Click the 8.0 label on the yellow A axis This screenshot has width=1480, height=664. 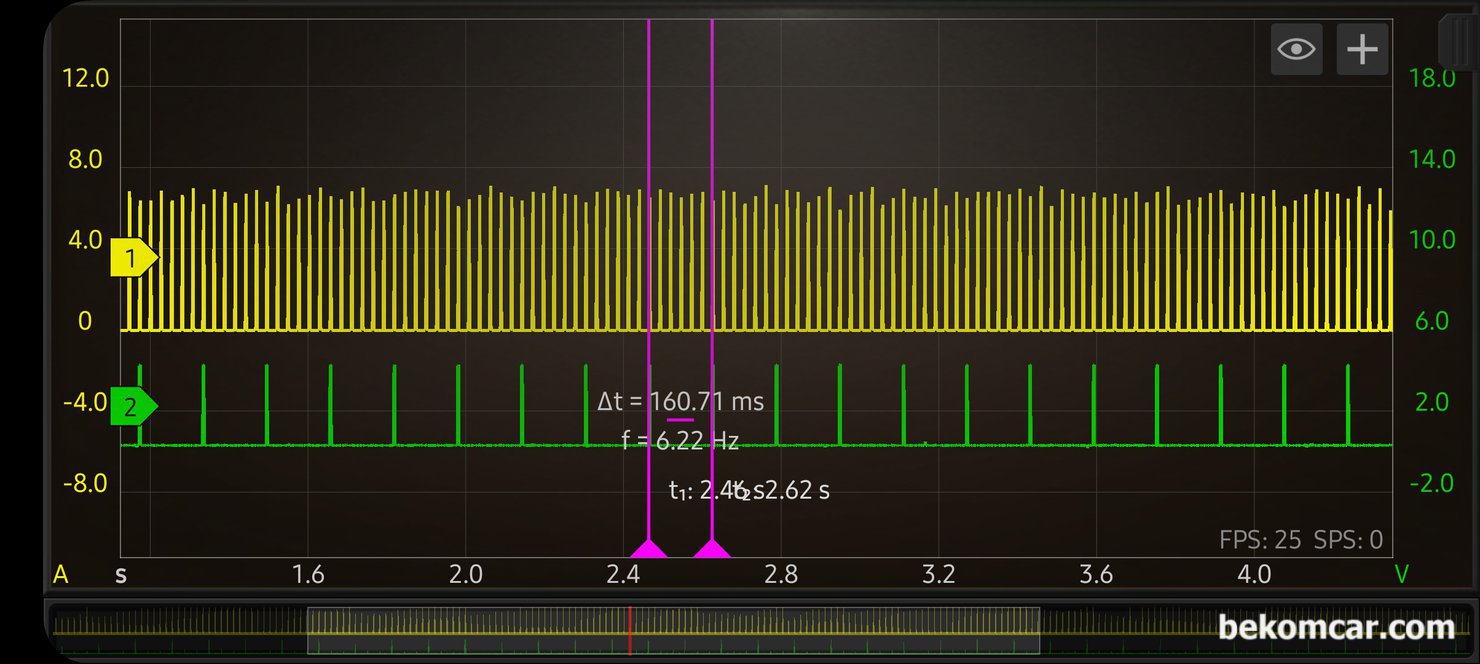85,160
